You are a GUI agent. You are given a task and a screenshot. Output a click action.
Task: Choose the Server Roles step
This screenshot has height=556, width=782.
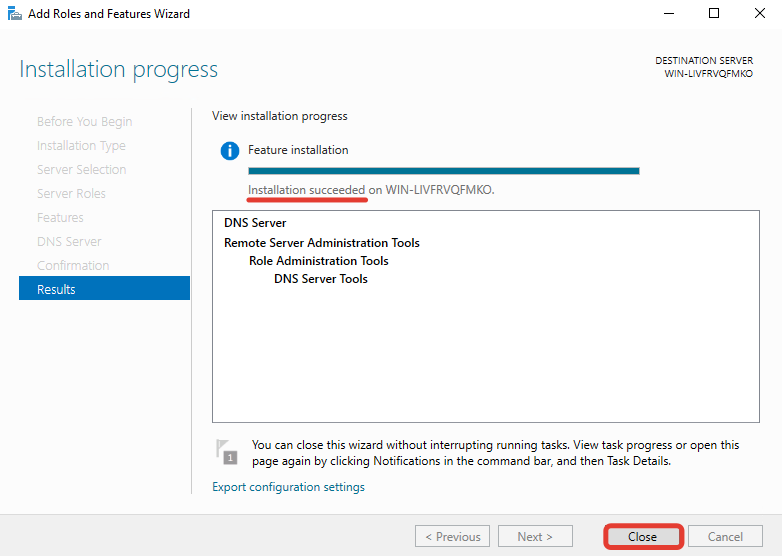pos(71,193)
